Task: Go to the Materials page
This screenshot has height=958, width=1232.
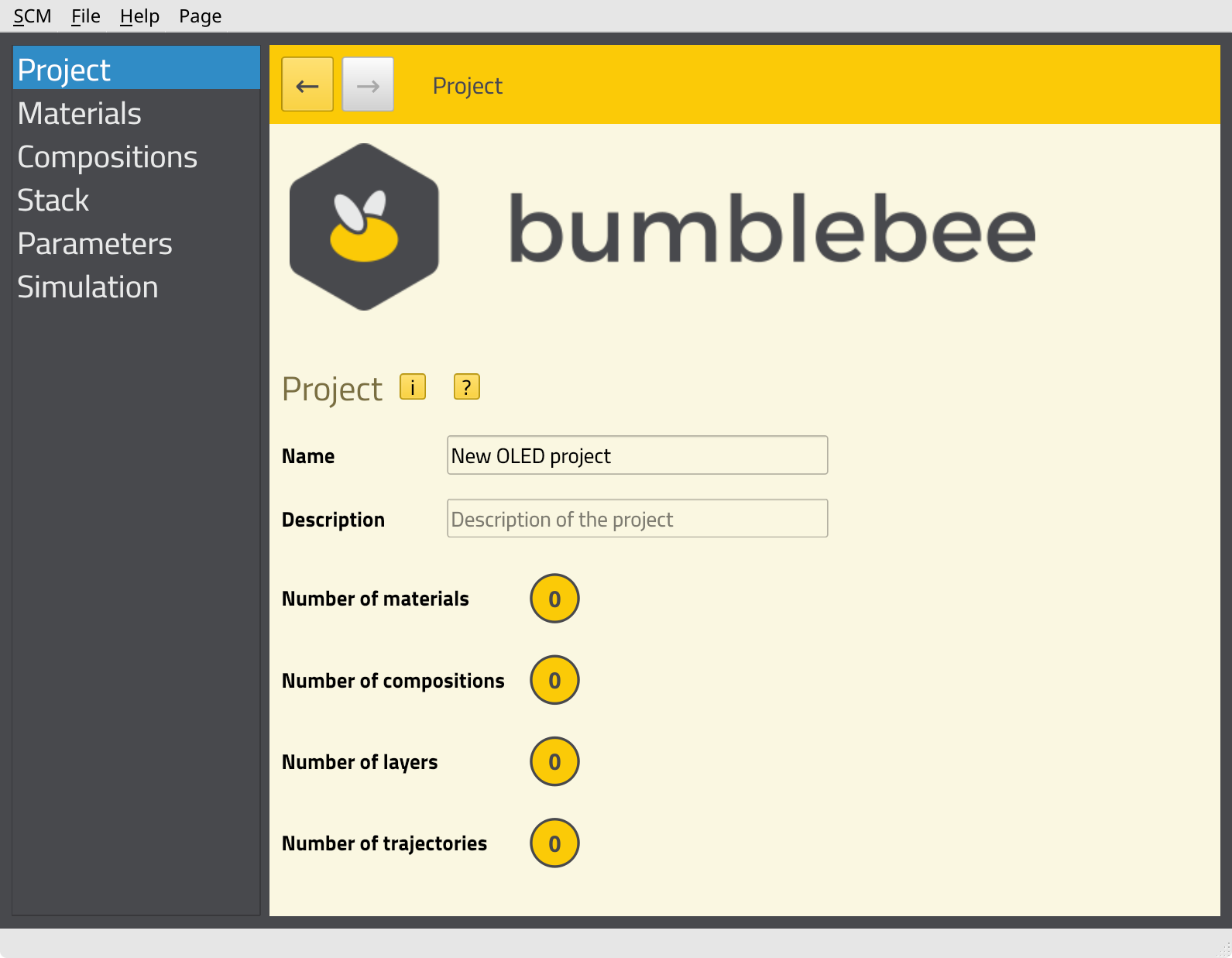Action: 80,113
